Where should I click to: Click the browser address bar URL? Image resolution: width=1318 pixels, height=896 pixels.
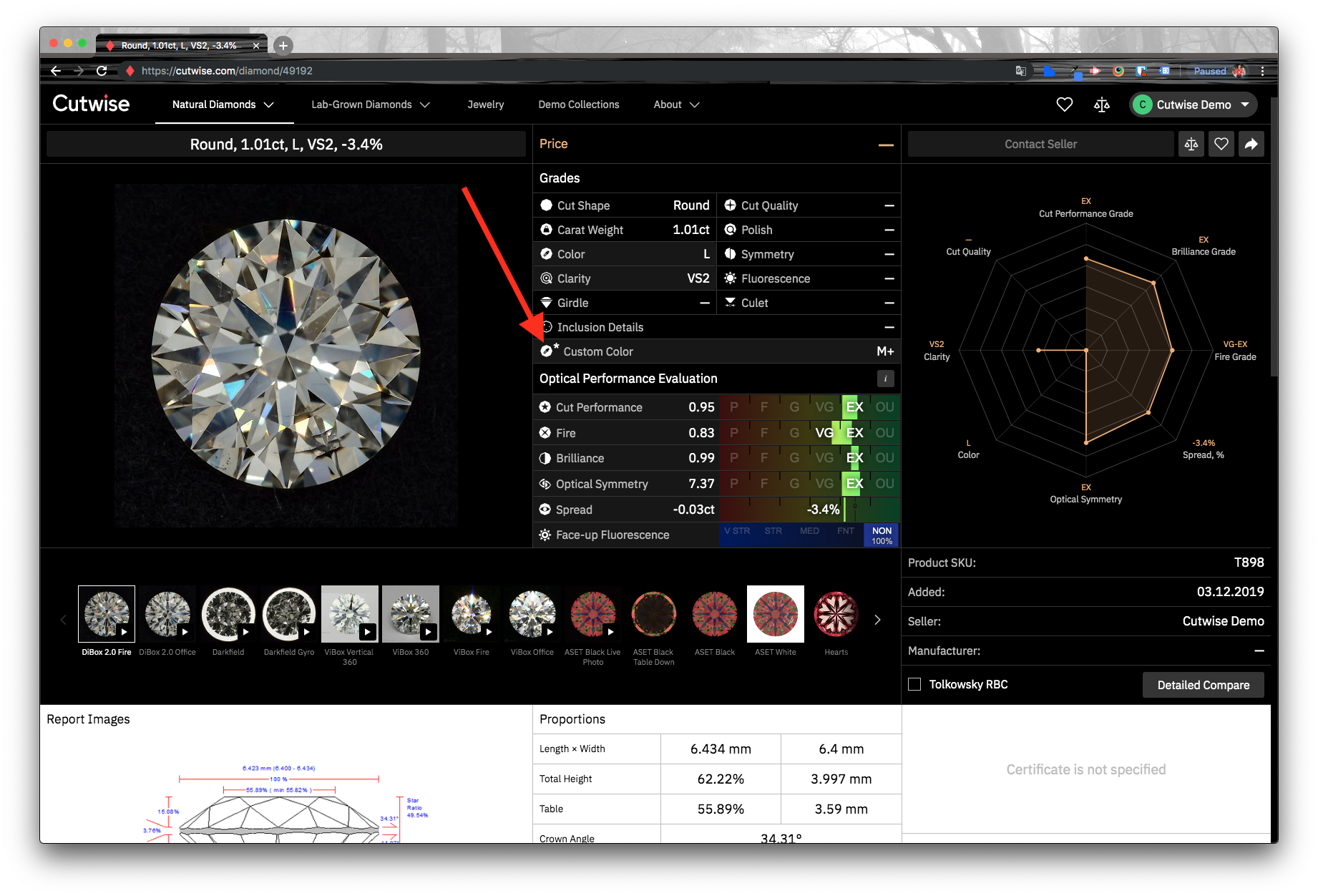(x=227, y=71)
